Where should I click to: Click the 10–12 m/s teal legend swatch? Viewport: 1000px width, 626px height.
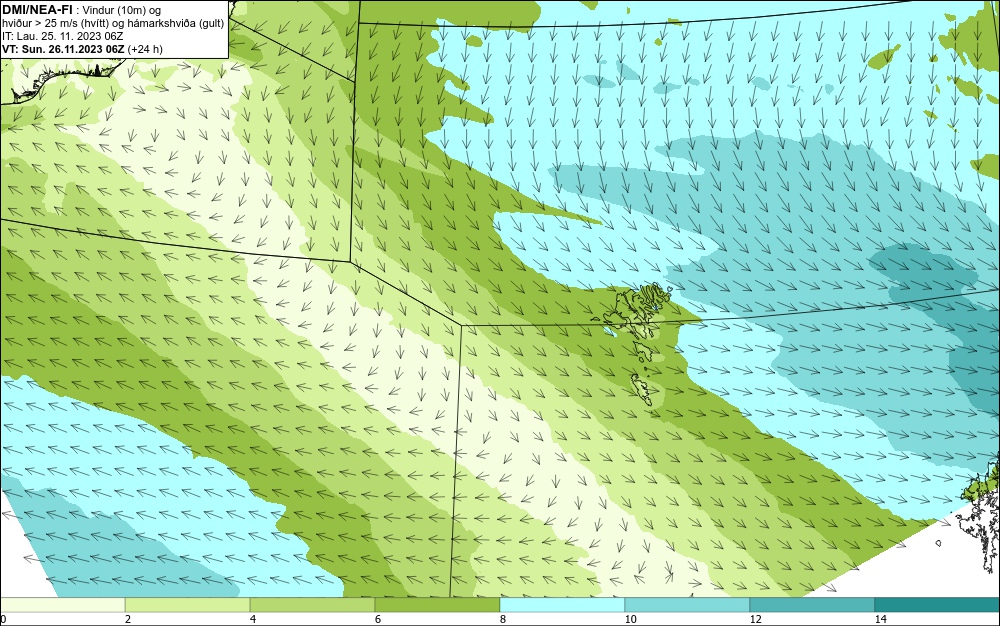point(688,605)
